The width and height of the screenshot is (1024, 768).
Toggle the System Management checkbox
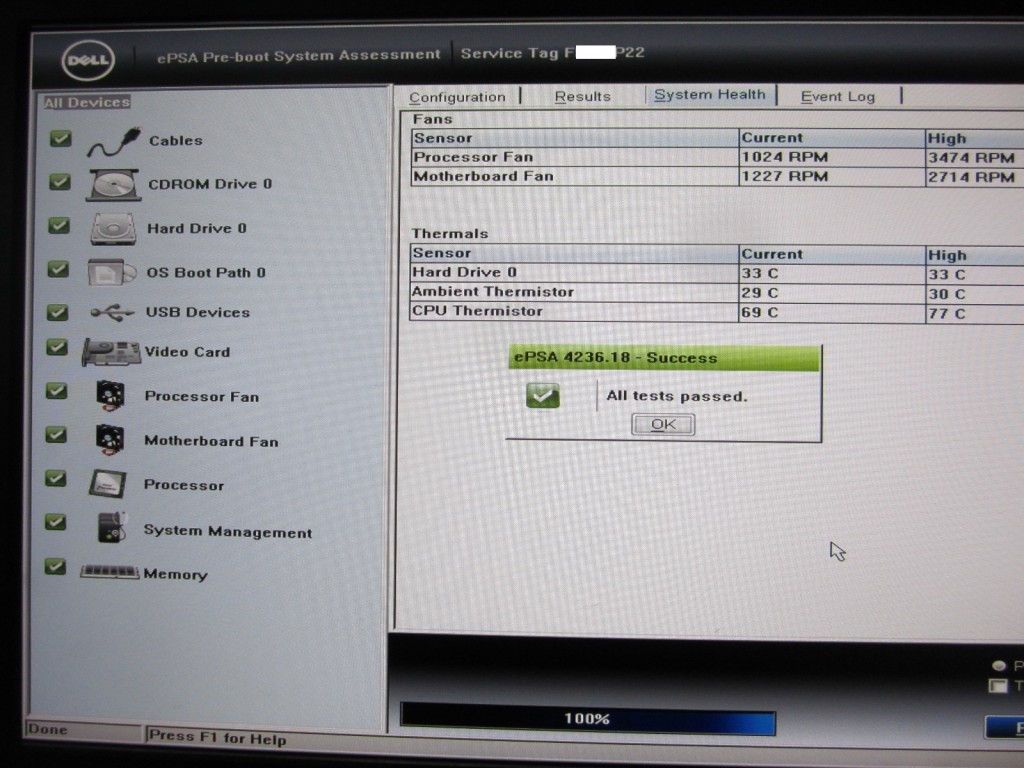click(55, 522)
